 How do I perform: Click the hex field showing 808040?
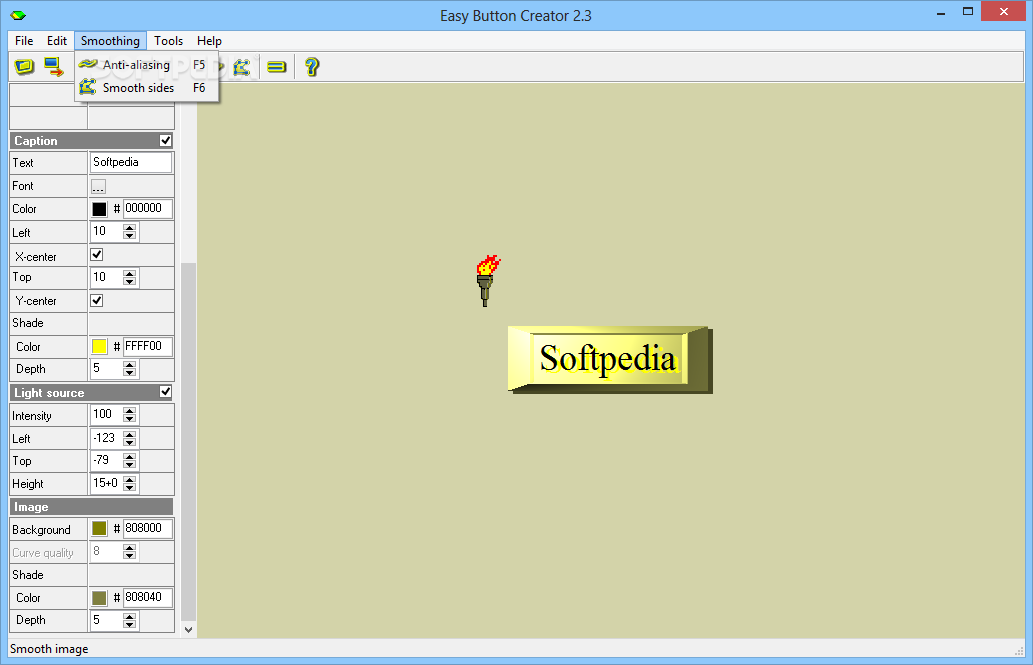point(148,597)
